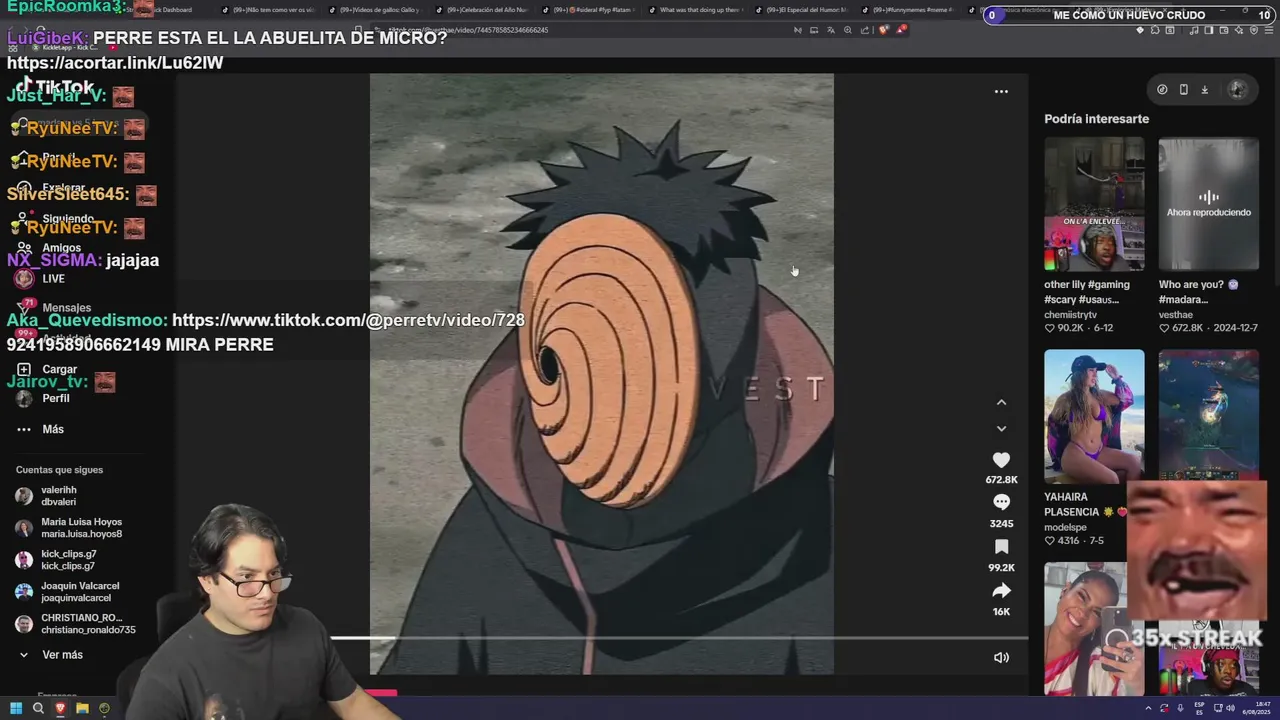Open the Mensajes sidebar item
The width and height of the screenshot is (1280, 720).
click(53, 308)
